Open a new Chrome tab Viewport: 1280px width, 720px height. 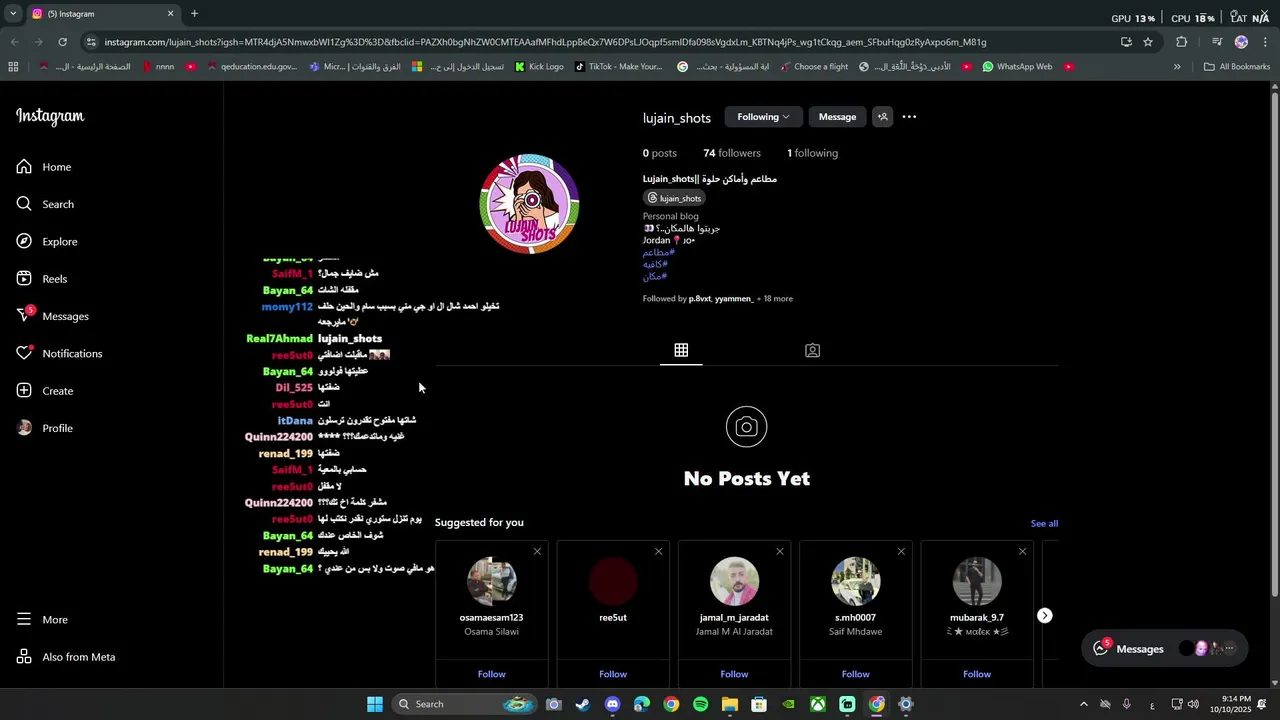point(194,14)
